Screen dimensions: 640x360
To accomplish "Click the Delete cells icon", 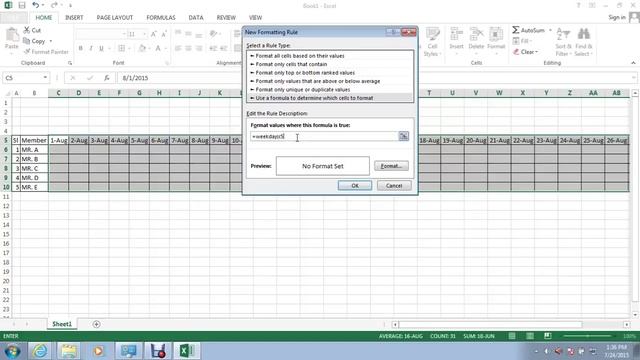I will click(476, 39).
